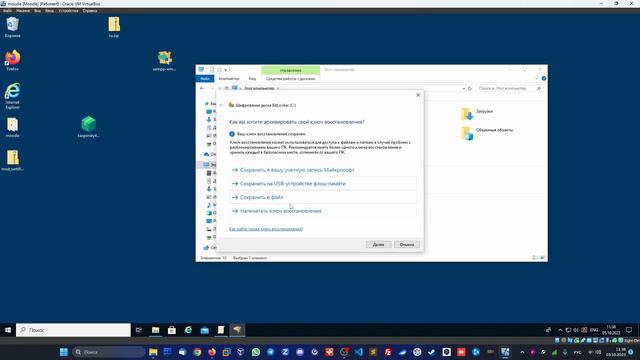Open WhatsApp in the host taskbar

tap(256, 352)
